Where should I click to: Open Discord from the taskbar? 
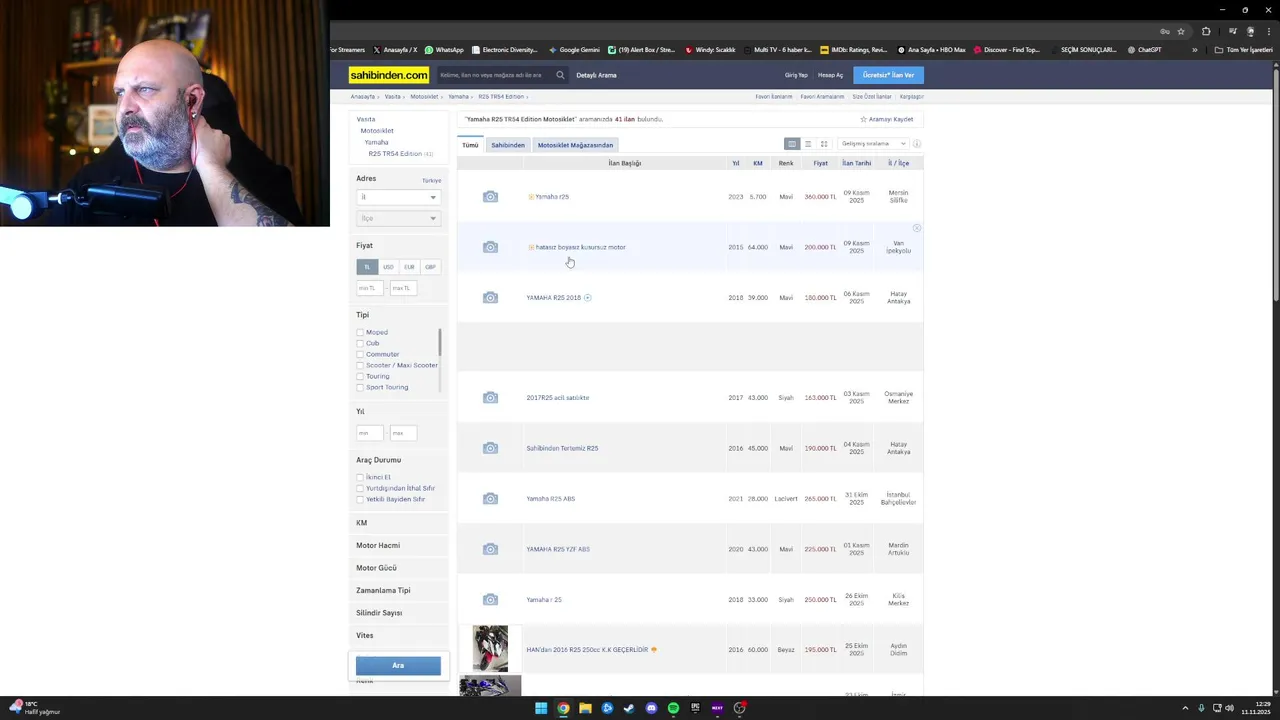[651, 708]
